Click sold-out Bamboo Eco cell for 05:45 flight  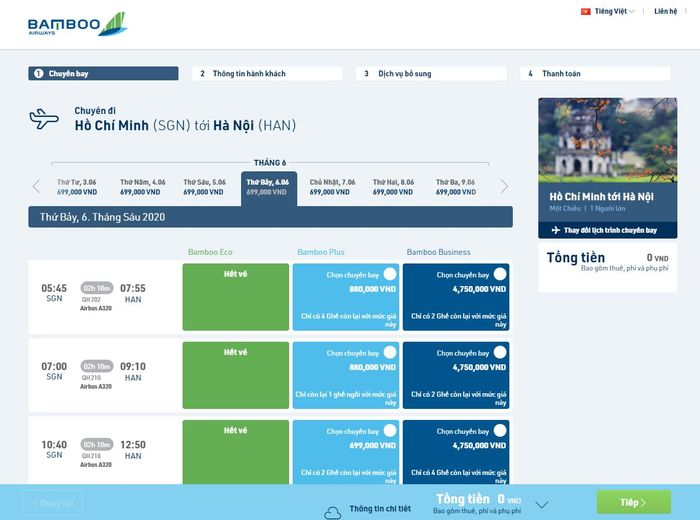236,297
